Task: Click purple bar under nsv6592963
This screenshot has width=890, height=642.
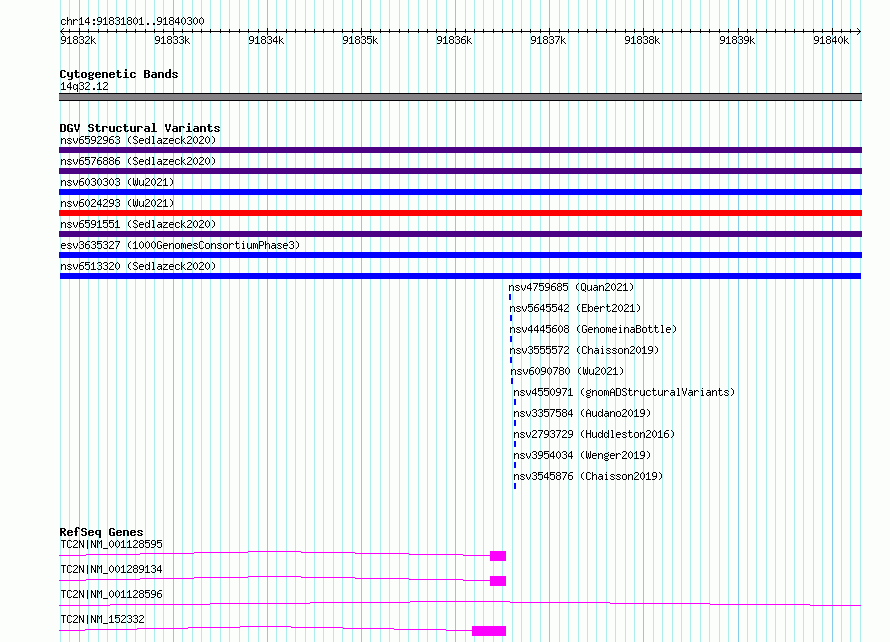Action: coord(460,150)
